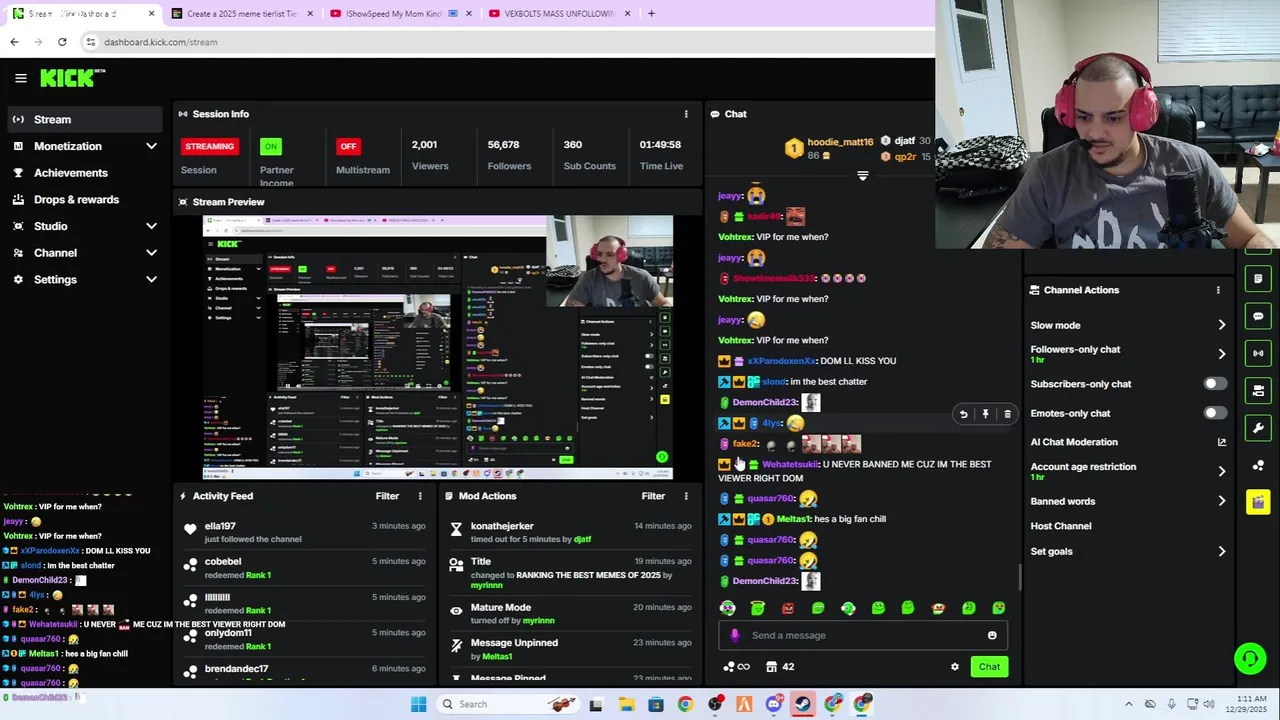Viewport: 1280px width, 720px height.
Task: Click the Stream Preview thumbnail
Action: [438, 348]
